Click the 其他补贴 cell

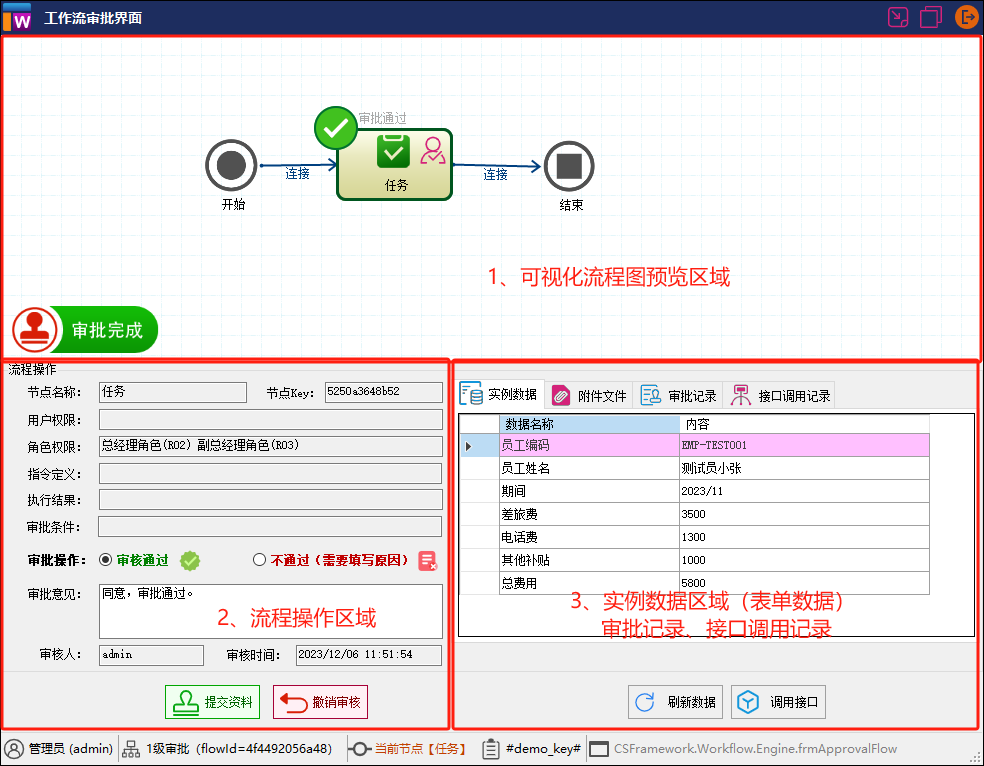coord(589,560)
